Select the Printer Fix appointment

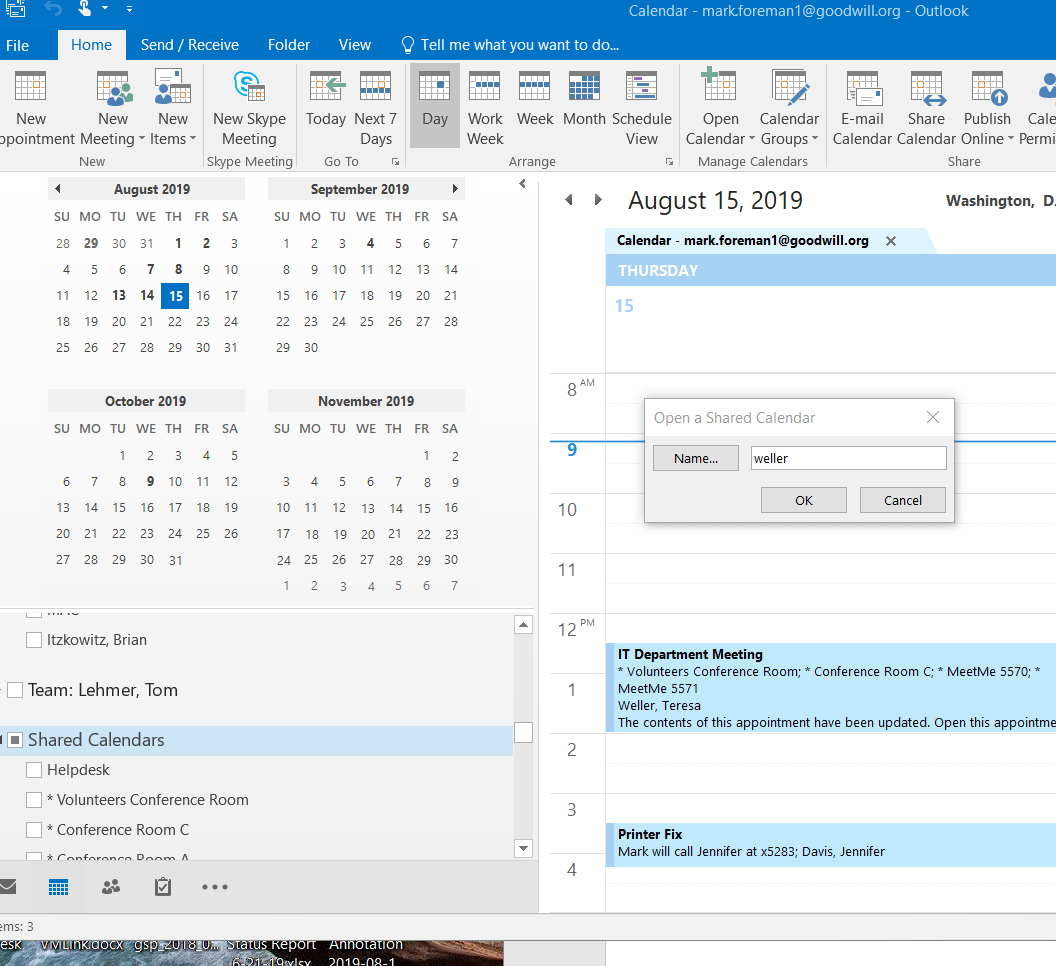click(x=831, y=844)
